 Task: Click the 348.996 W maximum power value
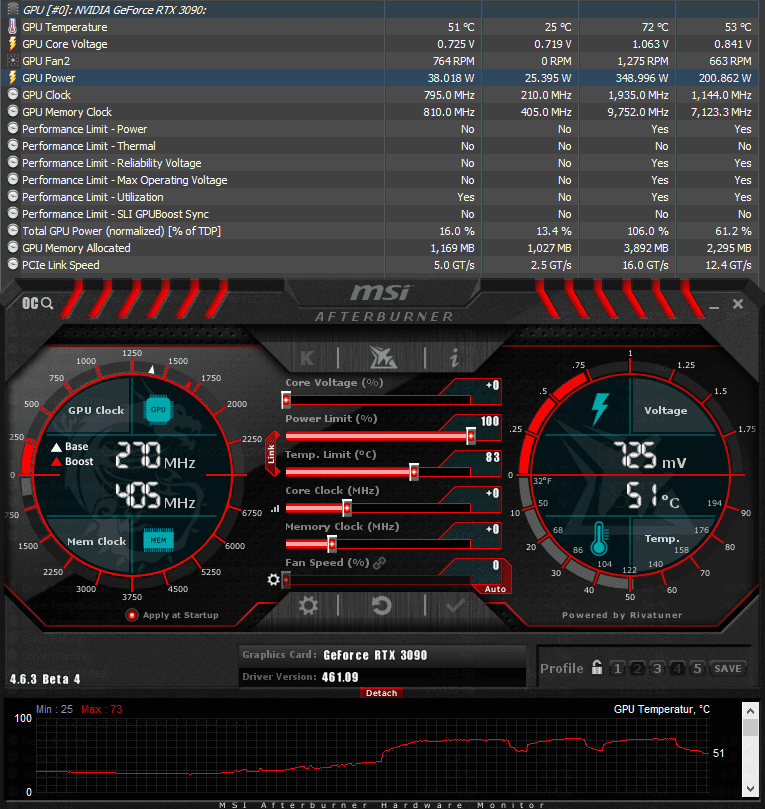[642, 78]
